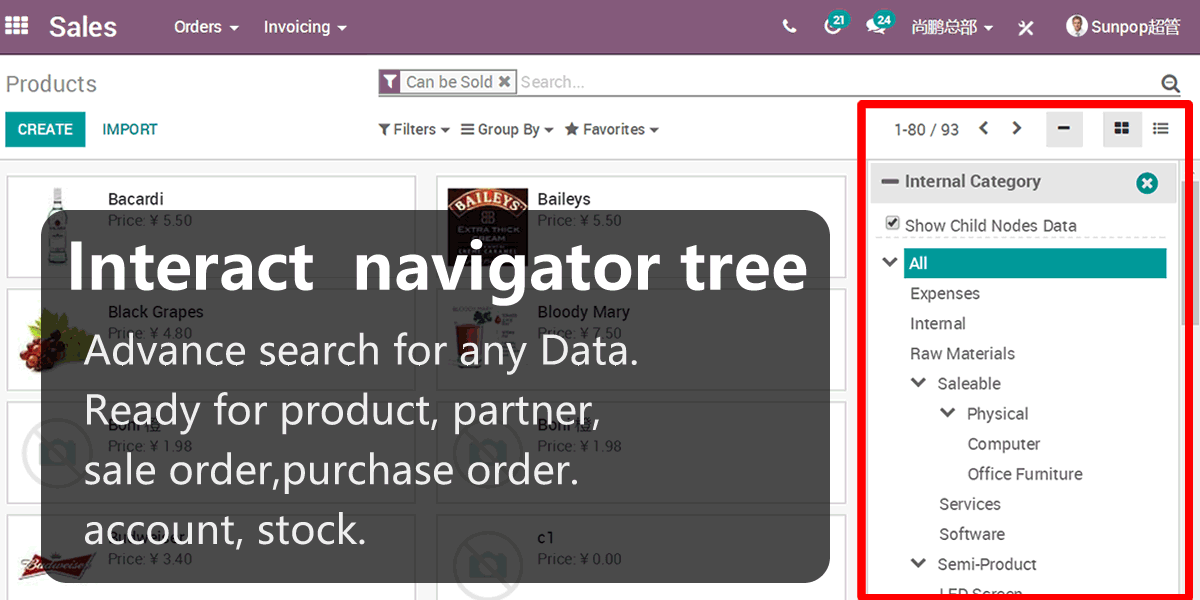Switch to kanban grid view

1121,129
